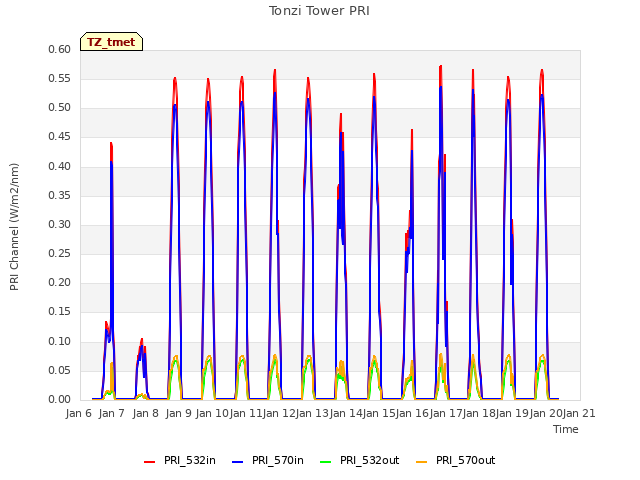This screenshot has width=640, height=480.
Task: Click the 0.25 y-axis tick label
Action: coord(60,253)
